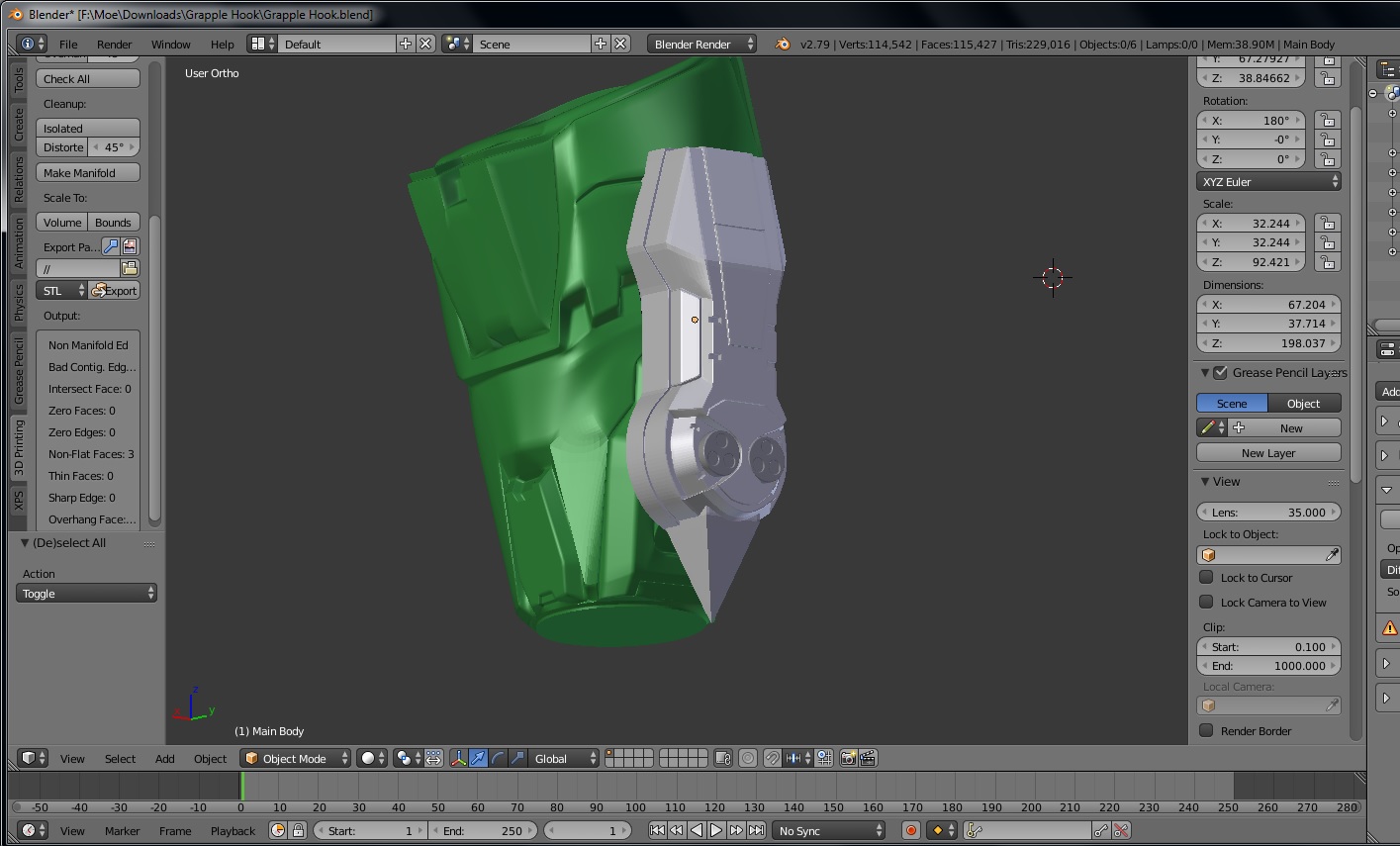Toggle snap during transform magnet icon
The image size is (1400, 846).
coord(772,758)
